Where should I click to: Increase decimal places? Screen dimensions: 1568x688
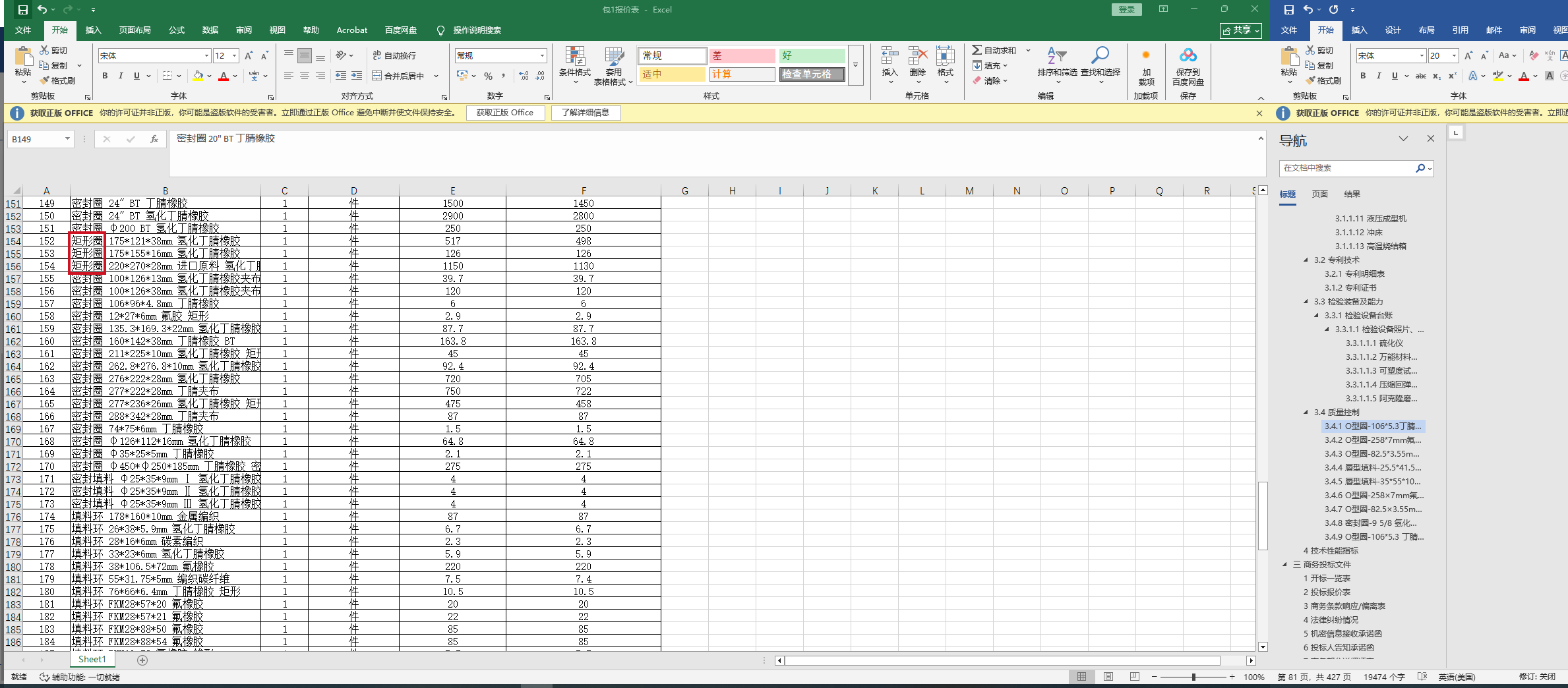[524, 76]
